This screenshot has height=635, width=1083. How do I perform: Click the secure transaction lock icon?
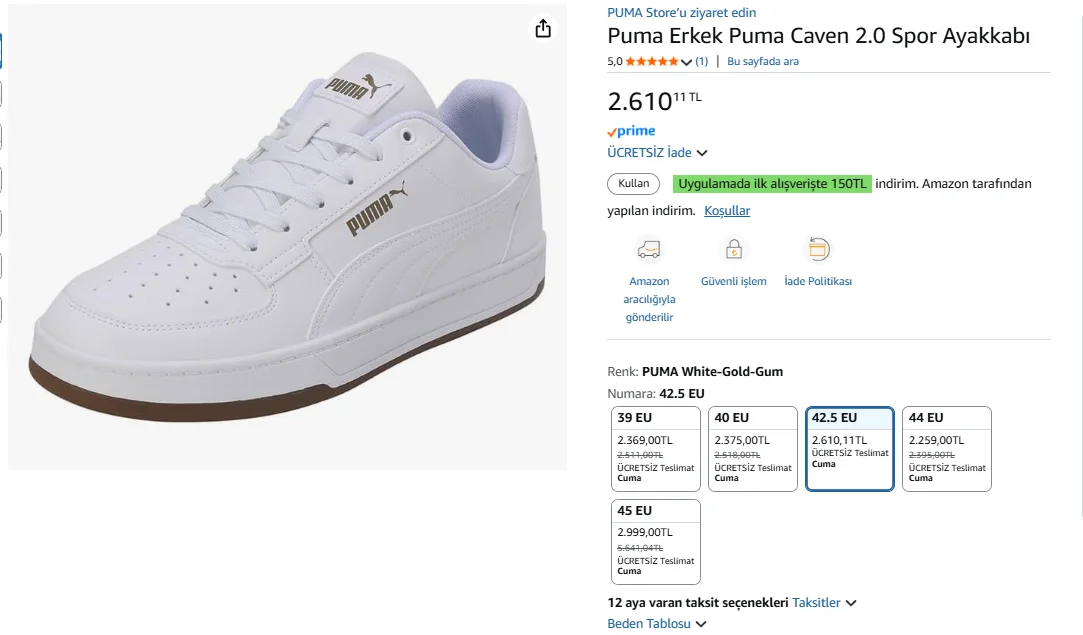tap(733, 249)
